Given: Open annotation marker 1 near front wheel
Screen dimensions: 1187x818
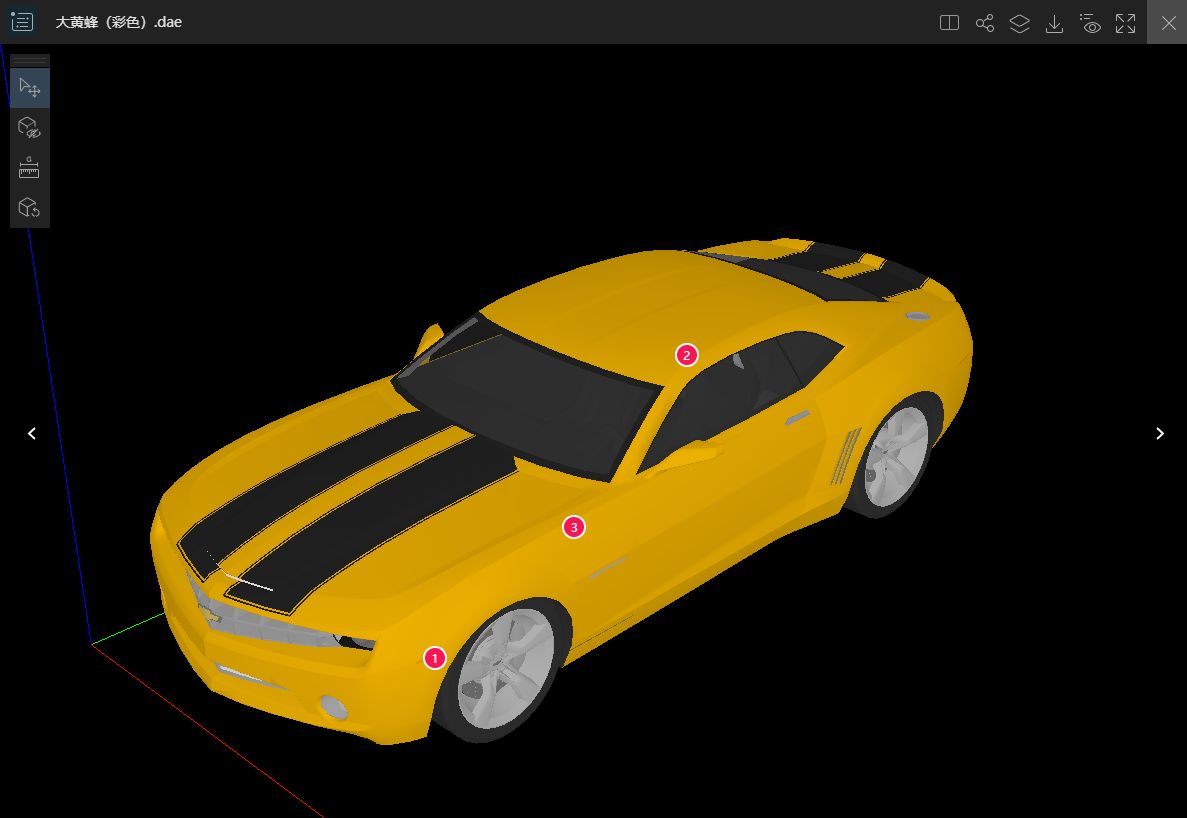Looking at the screenshot, I should point(435,658).
